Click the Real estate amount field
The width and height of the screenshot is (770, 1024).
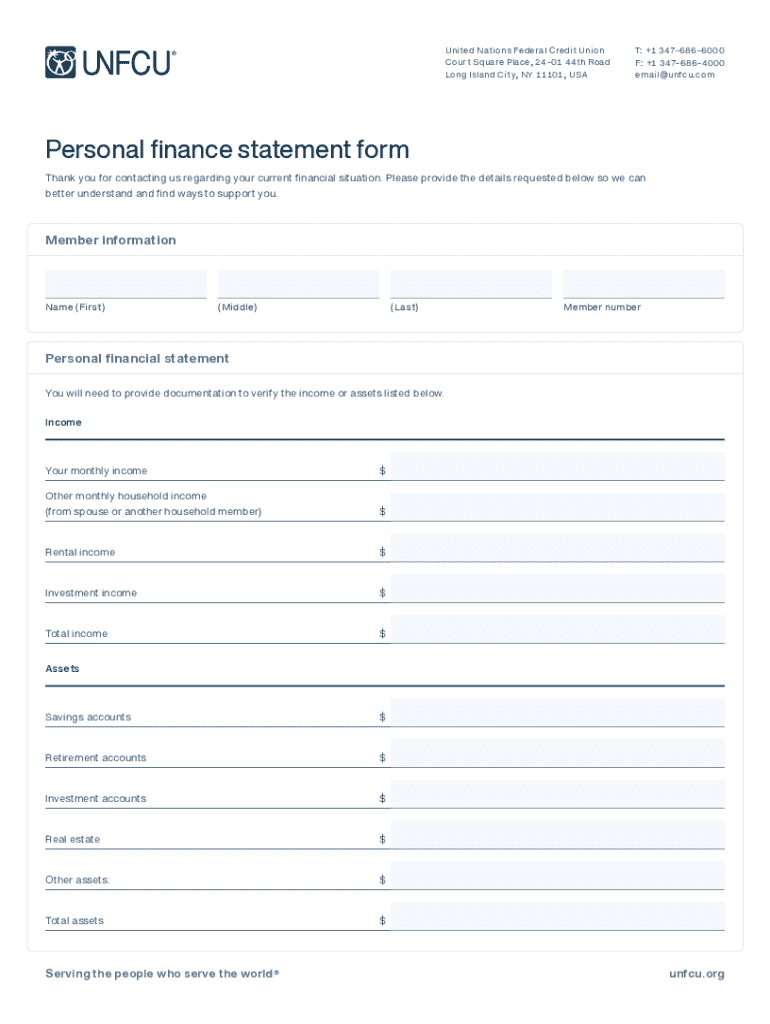tap(557, 835)
